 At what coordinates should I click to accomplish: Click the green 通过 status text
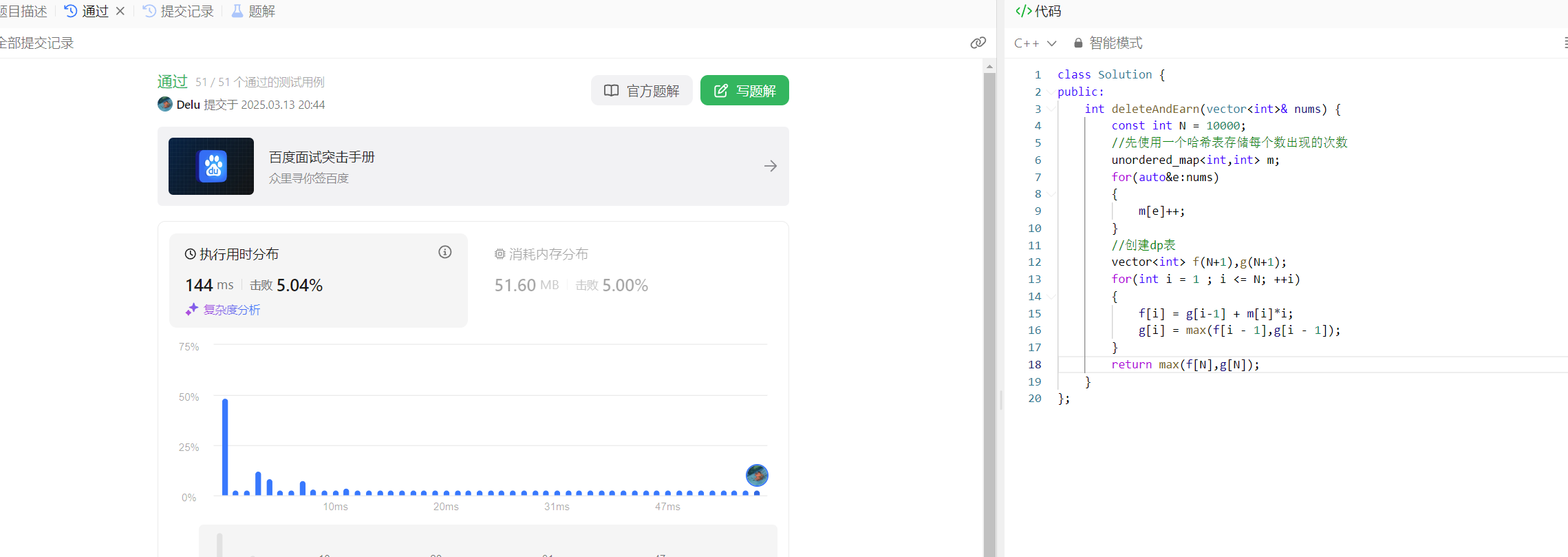[172, 82]
